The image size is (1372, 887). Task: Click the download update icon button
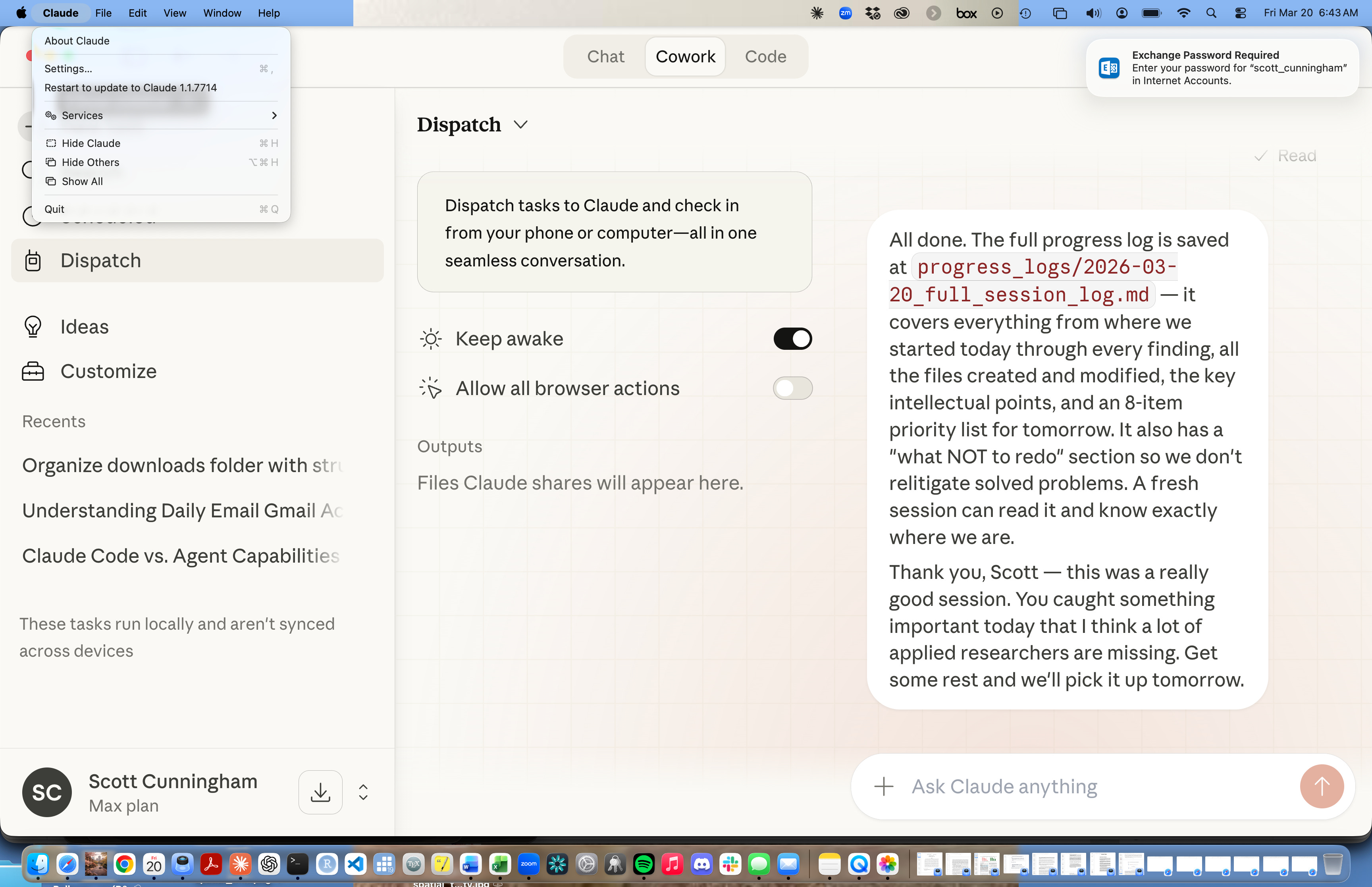(320, 792)
